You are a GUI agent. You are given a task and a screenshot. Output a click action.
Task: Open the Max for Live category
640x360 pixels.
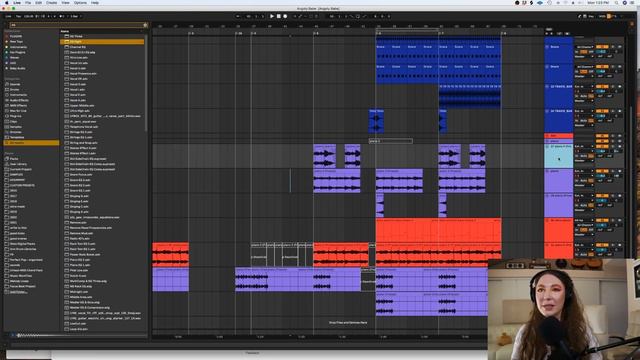coord(18,111)
